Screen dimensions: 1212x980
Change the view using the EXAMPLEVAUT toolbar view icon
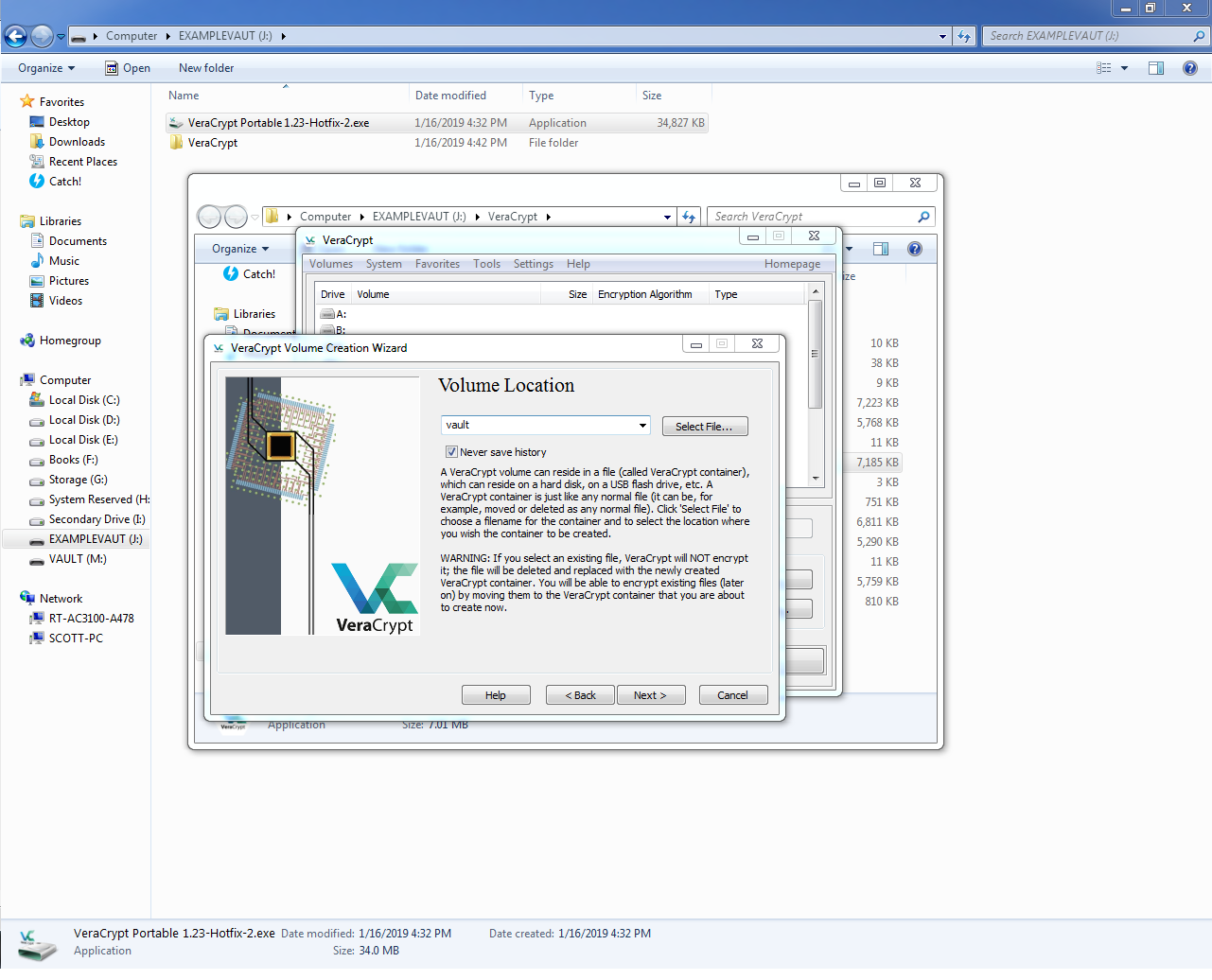(x=1104, y=68)
